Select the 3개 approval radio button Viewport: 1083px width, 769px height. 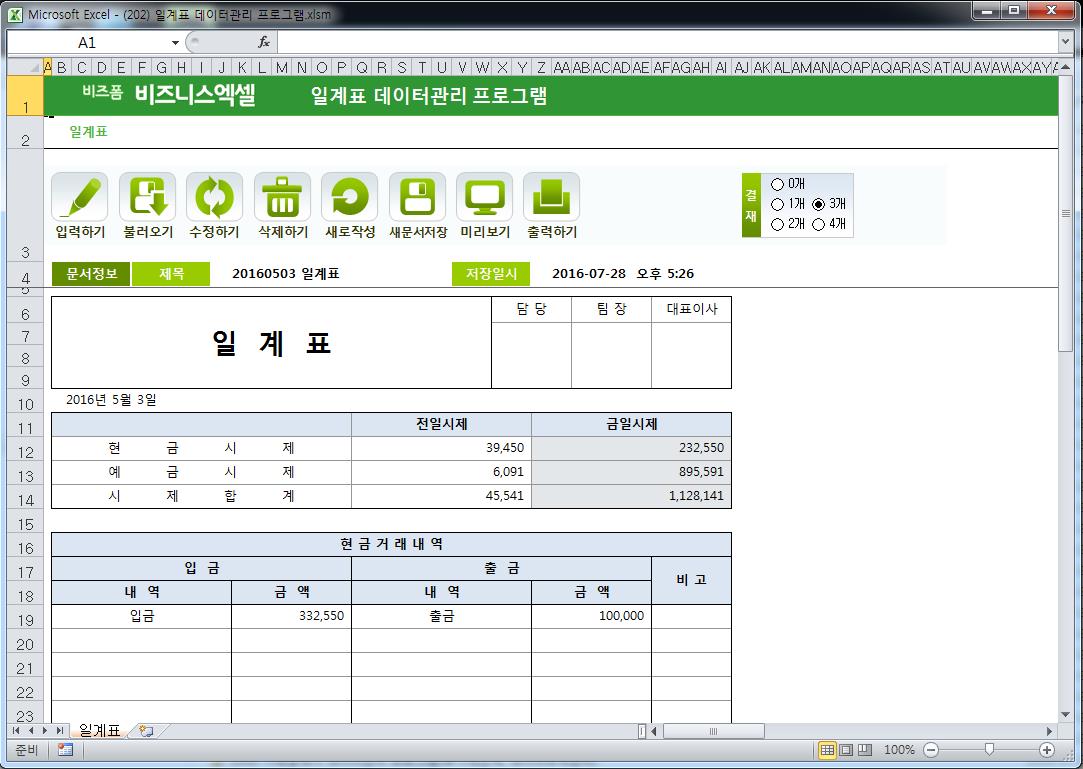click(x=818, y=204)
